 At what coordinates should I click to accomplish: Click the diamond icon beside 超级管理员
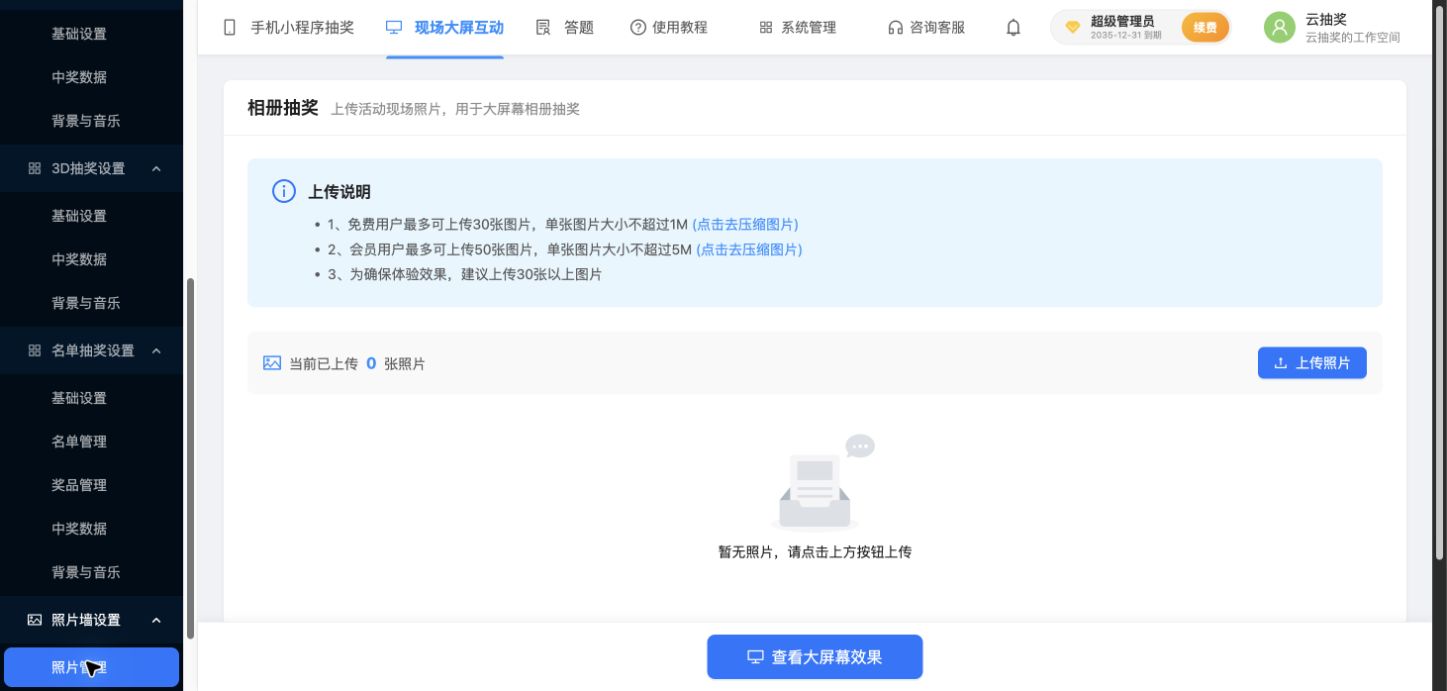(x=1072, y=27)
